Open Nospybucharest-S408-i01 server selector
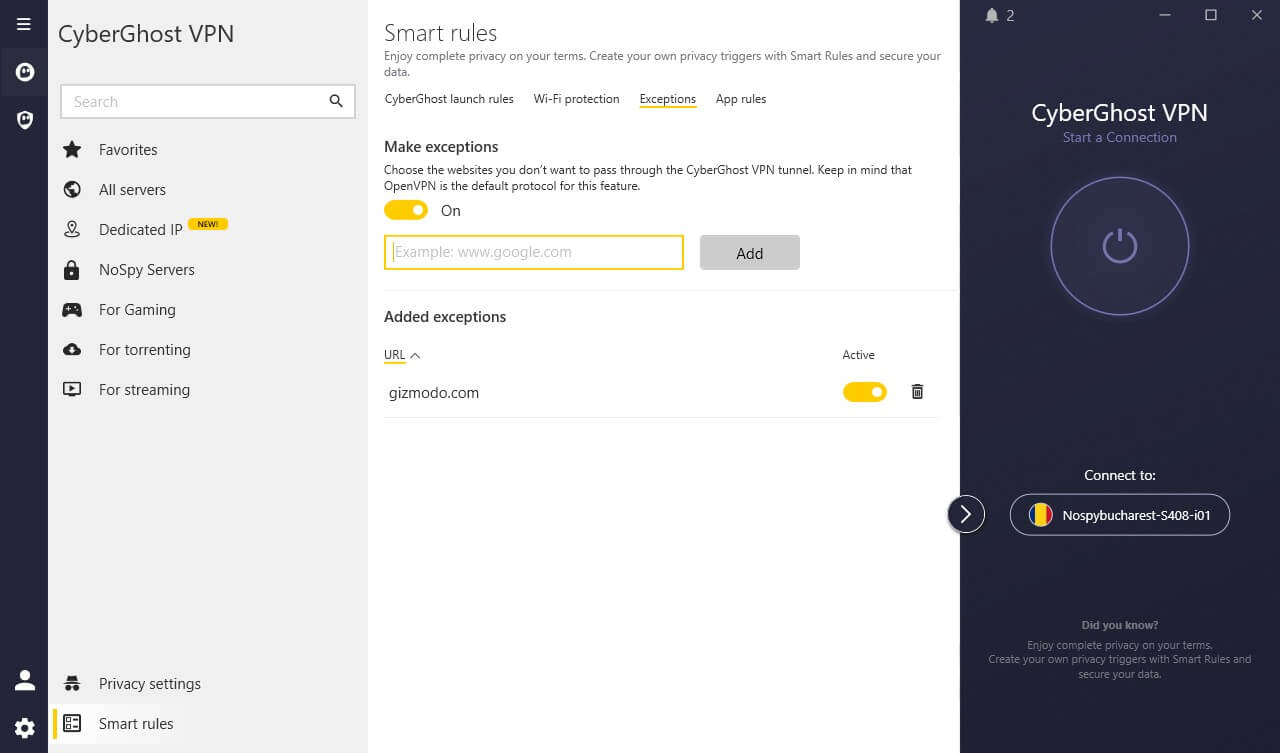1280x753 pixels. pos(1119,515)
